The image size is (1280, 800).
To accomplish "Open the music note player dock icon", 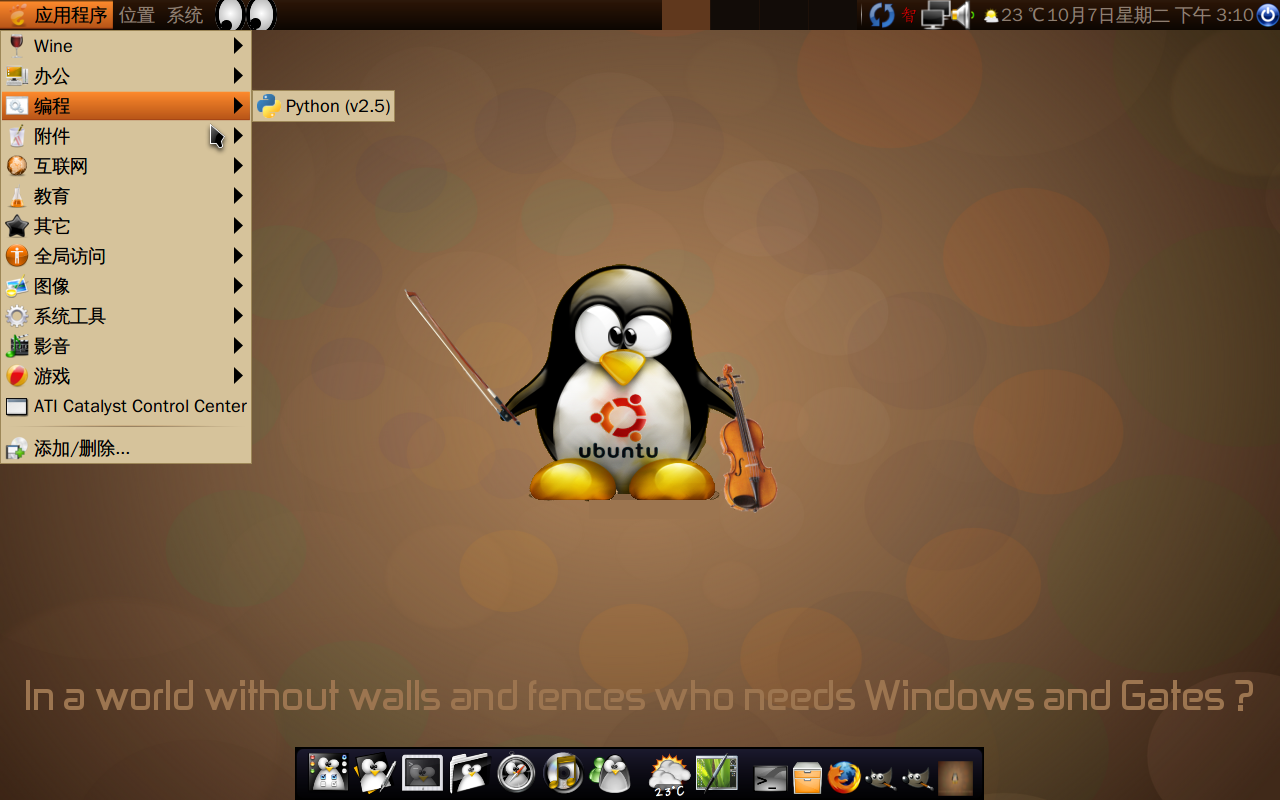I will [564, 773].
